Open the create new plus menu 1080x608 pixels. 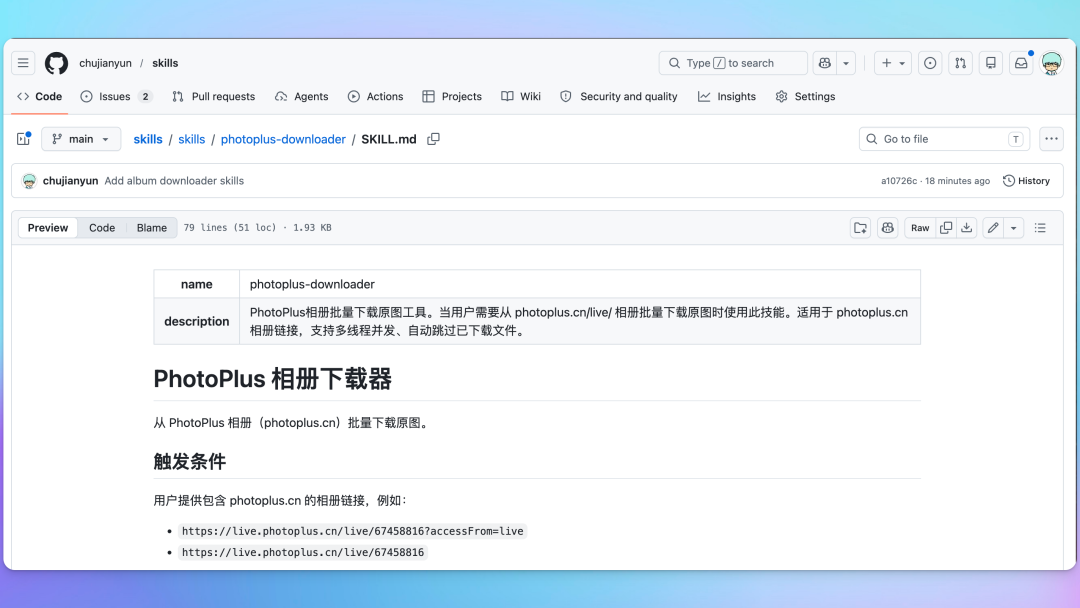(893, 63)
